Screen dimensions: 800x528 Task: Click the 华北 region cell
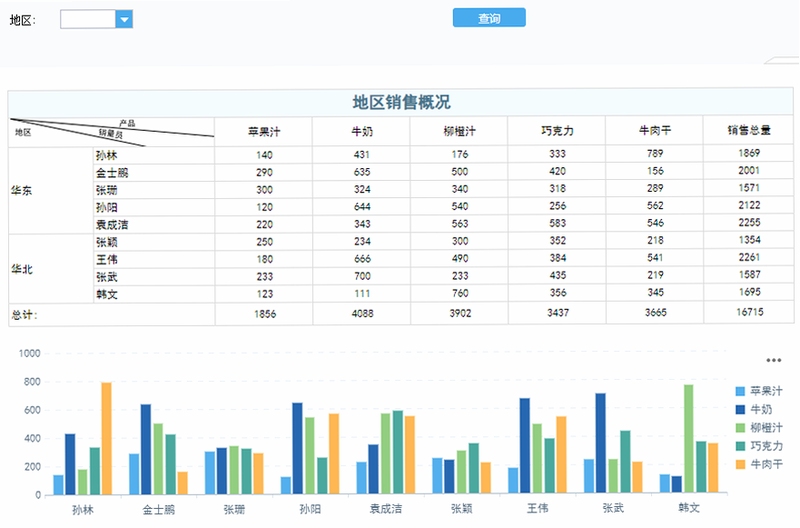51,269
